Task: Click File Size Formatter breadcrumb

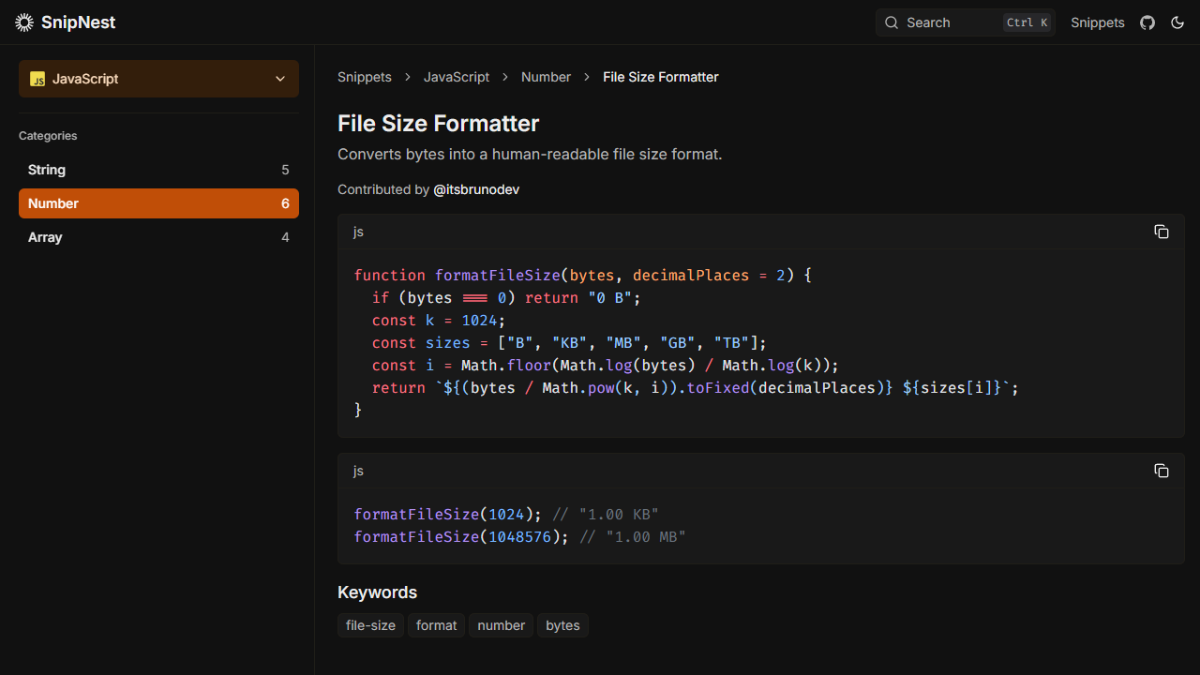Action: [x=661, y=77]
